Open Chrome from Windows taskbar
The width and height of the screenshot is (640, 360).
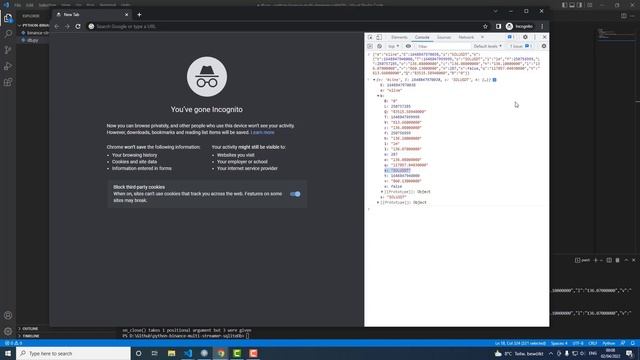[x=221, y=353]
